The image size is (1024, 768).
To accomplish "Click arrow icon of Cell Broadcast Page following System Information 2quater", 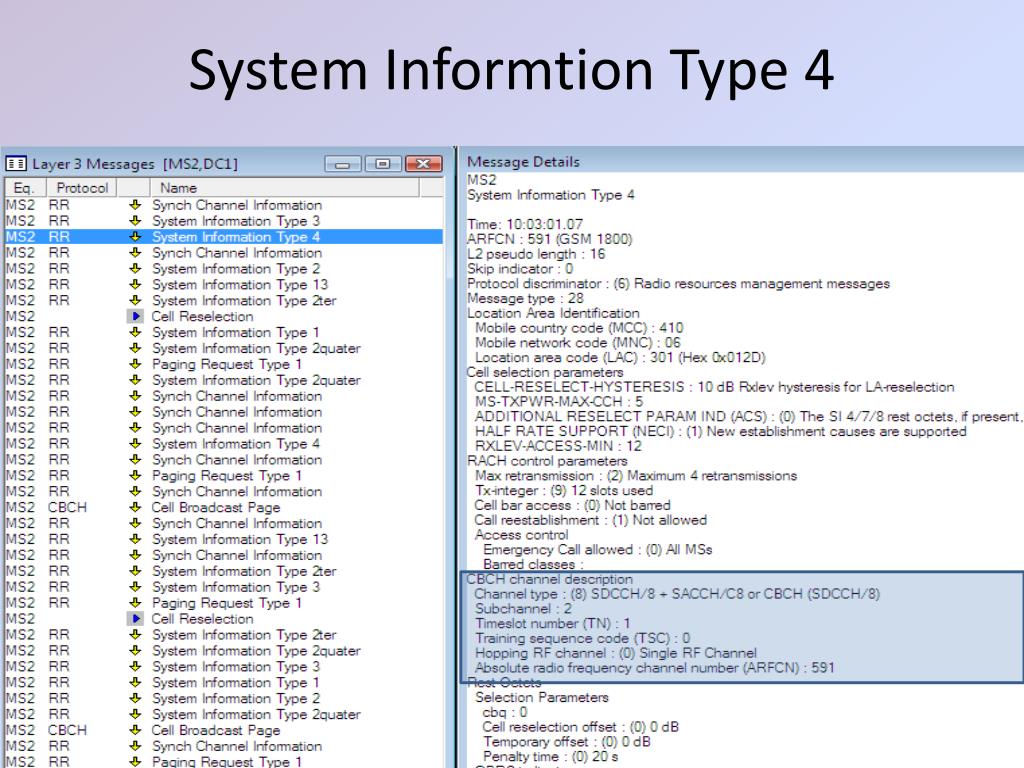I will pos(135,730).
